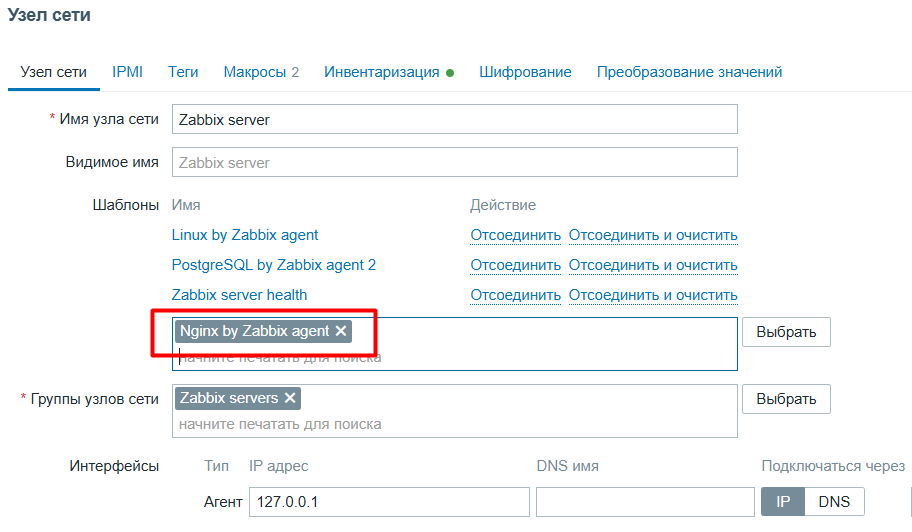Click Отсоединить и очистить for Zabbix server health

(x=653, y=295)
